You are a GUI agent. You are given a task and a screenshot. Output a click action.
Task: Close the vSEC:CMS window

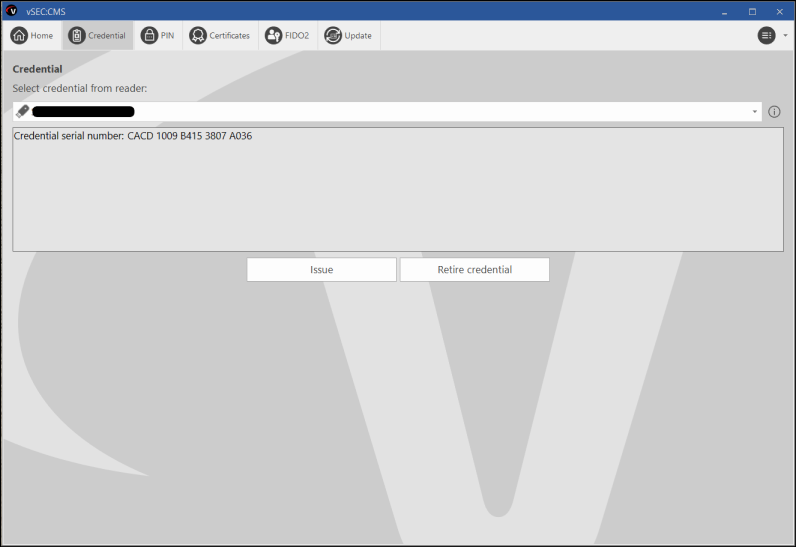780,11
